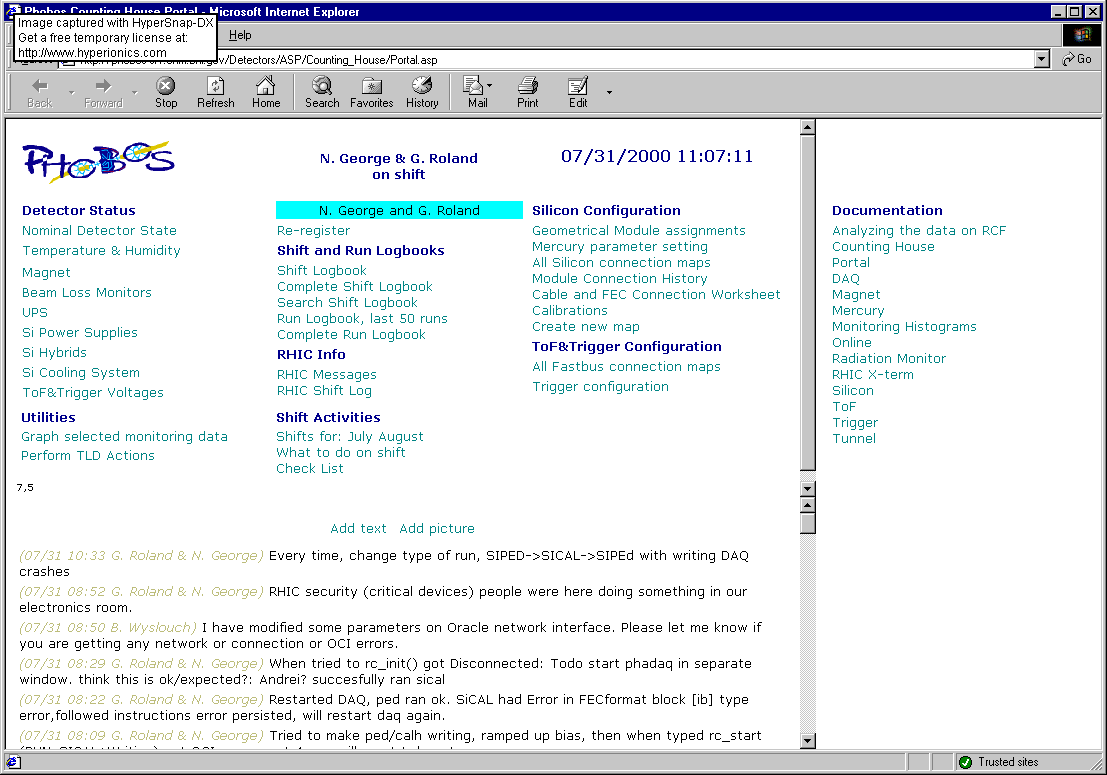The height and width of the screenshot is (775, 1107).
Task: Click Create new map link
Action: 586,328
